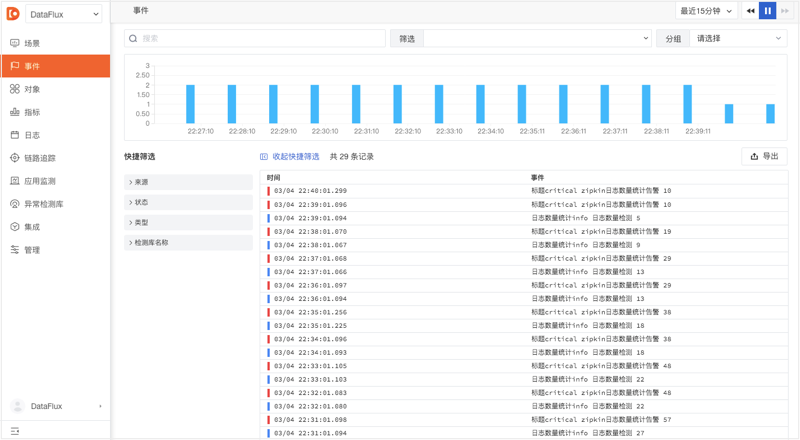800x440 pixels.
Task: Expand the 来源 quick filter
Action: pos(188,182)
